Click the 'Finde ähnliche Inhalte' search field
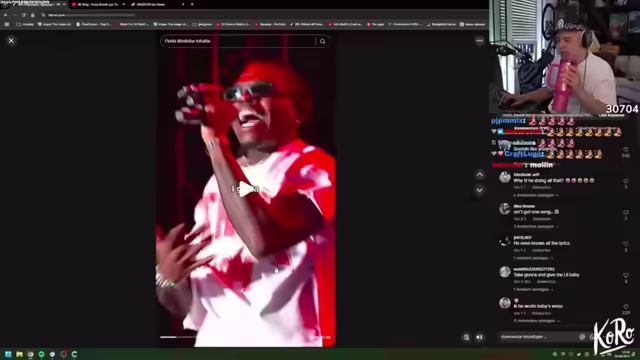Viewport: 640px width, 360px height. pyautogui.click(x=239, y=41)
